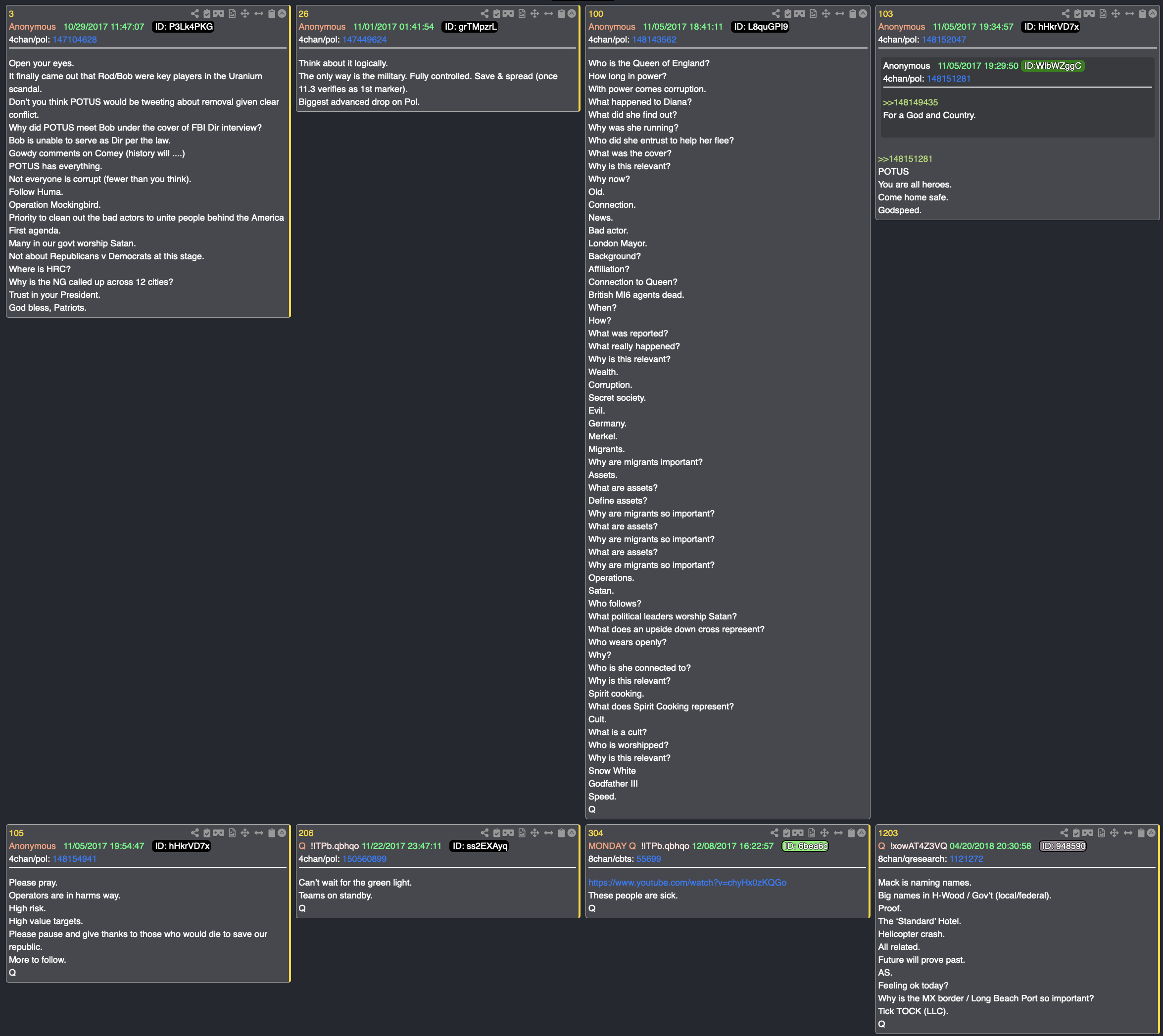Click horizontal width arrows on post 3

(x=259, y=14)
